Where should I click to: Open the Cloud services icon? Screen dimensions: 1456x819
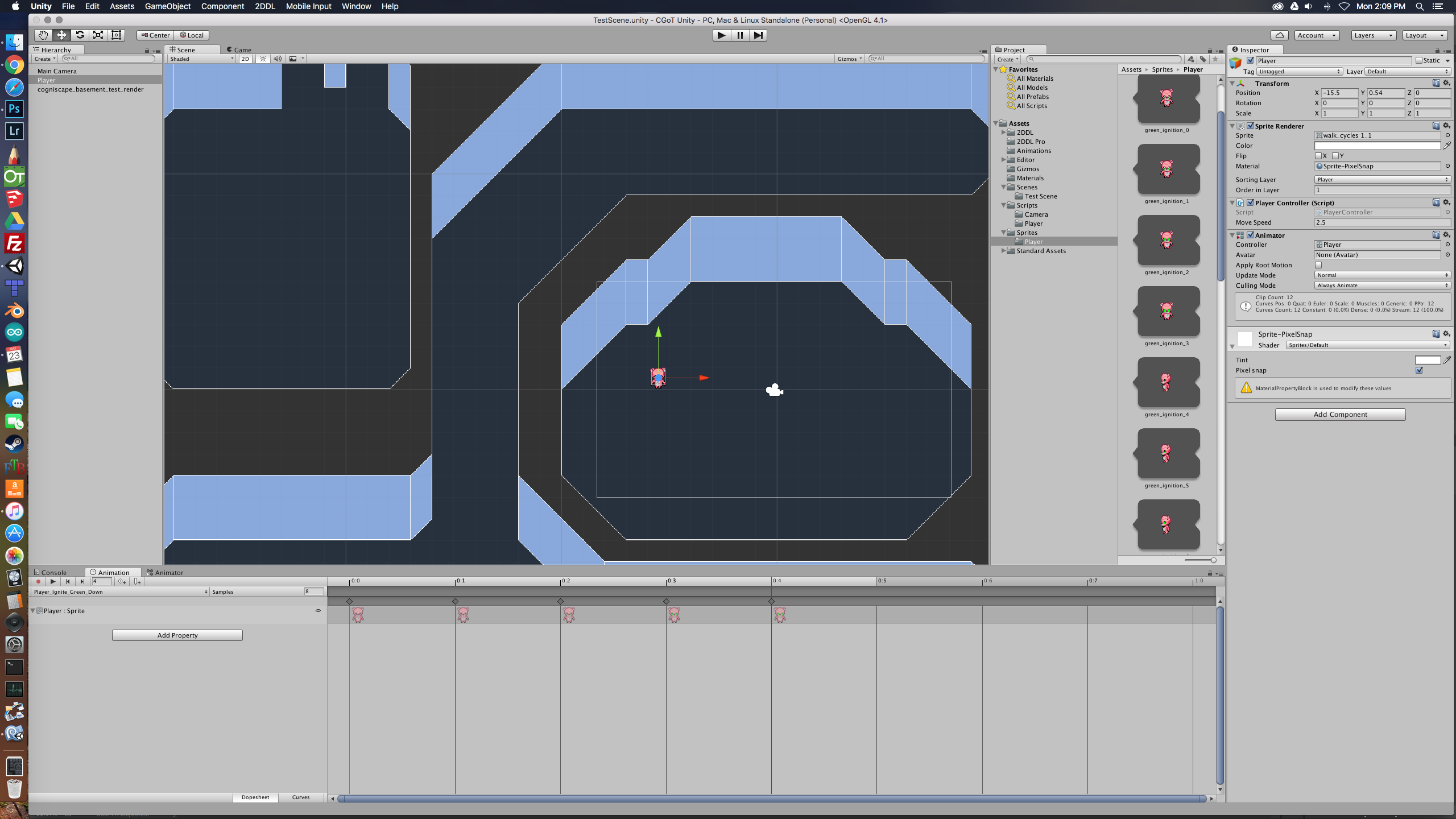click(x=1279, y=35)
